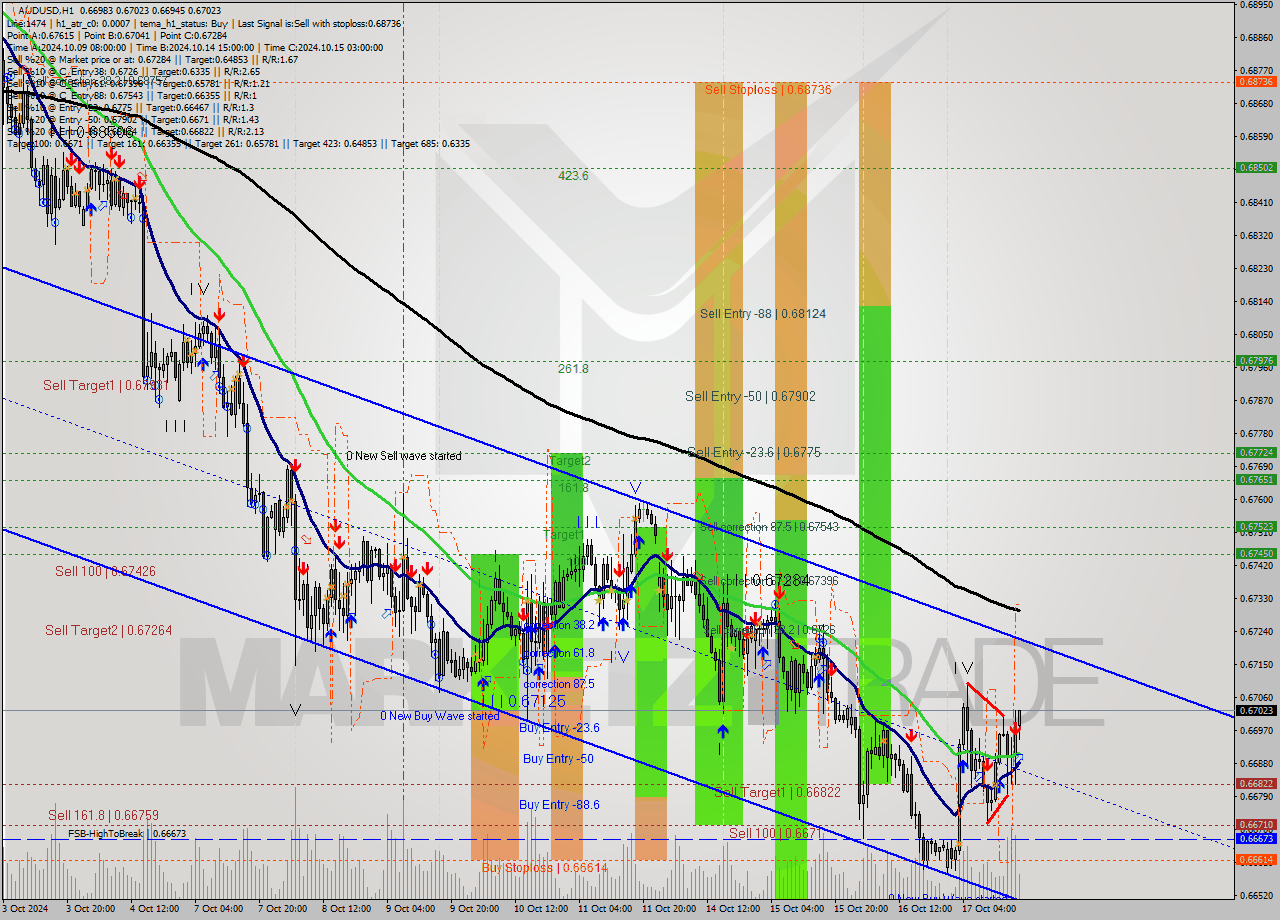The image size is (1280, 920).
Task: Click the '11 Oct 20:00' time label
Action: click(x=669, y=909)
